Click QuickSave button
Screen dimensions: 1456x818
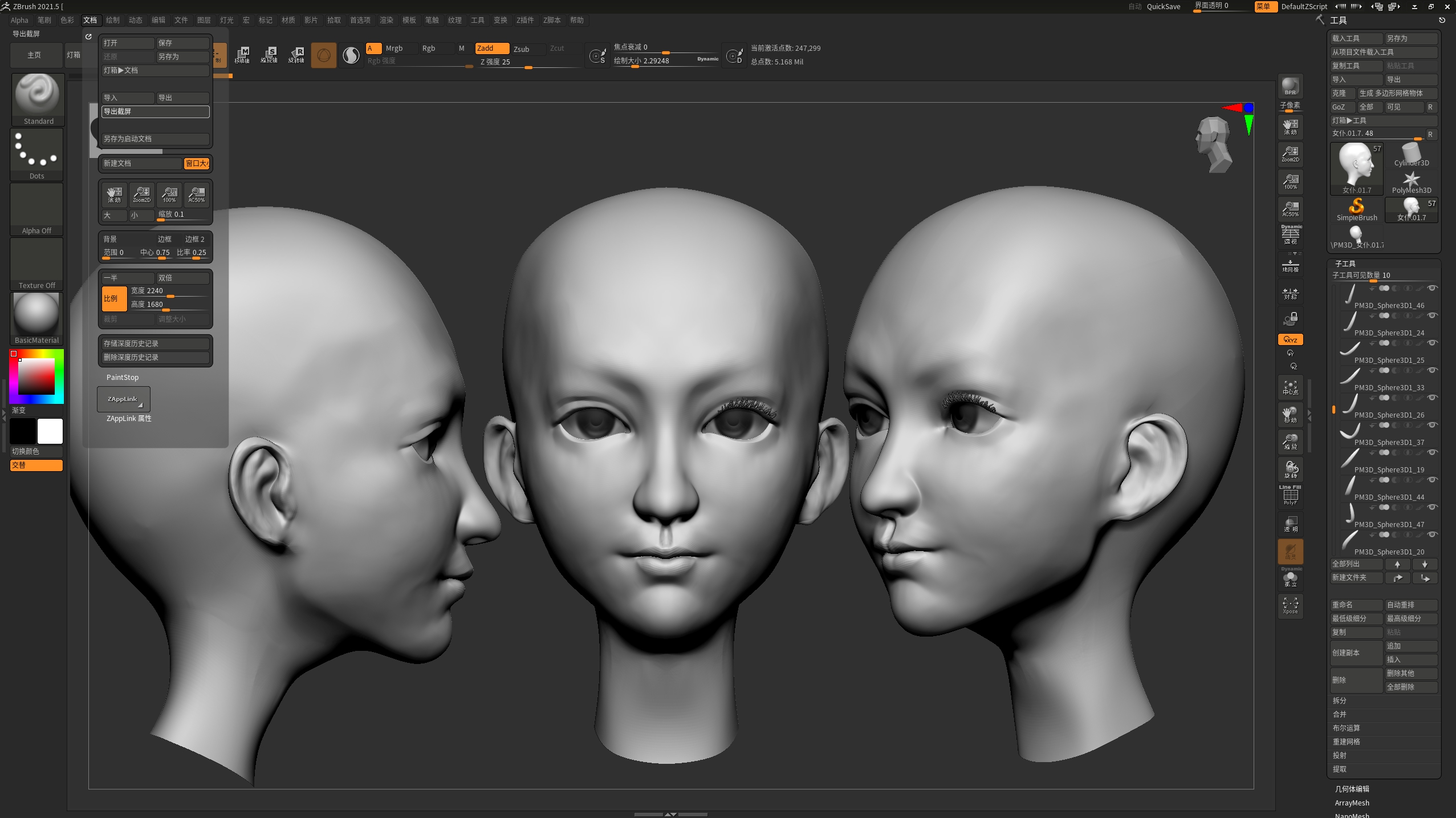pos(1164,7)
